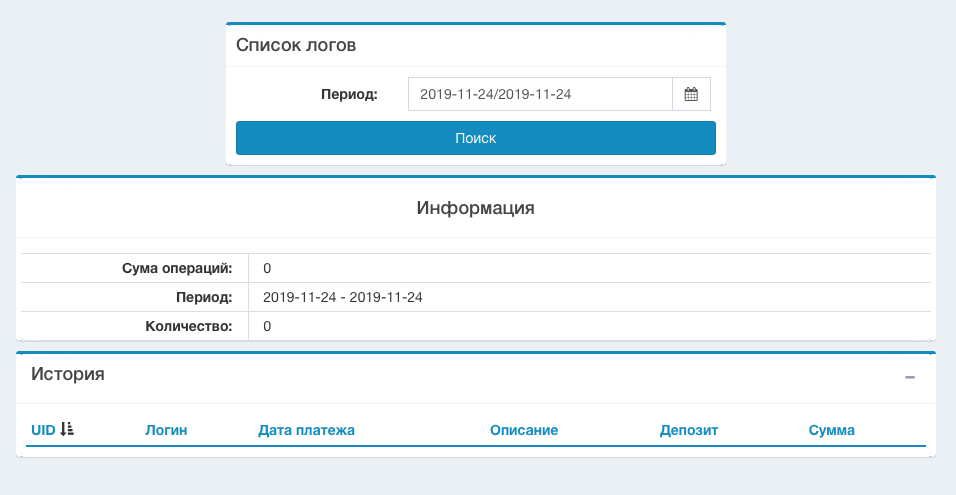Collapse the История panel with minus icon

(909, 377)
